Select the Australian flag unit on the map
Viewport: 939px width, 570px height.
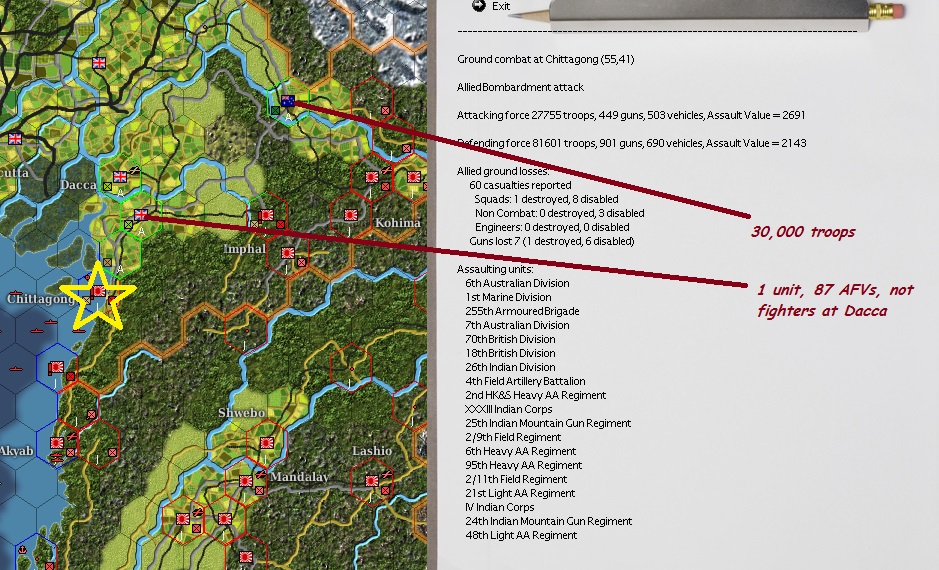pos(288,101)
